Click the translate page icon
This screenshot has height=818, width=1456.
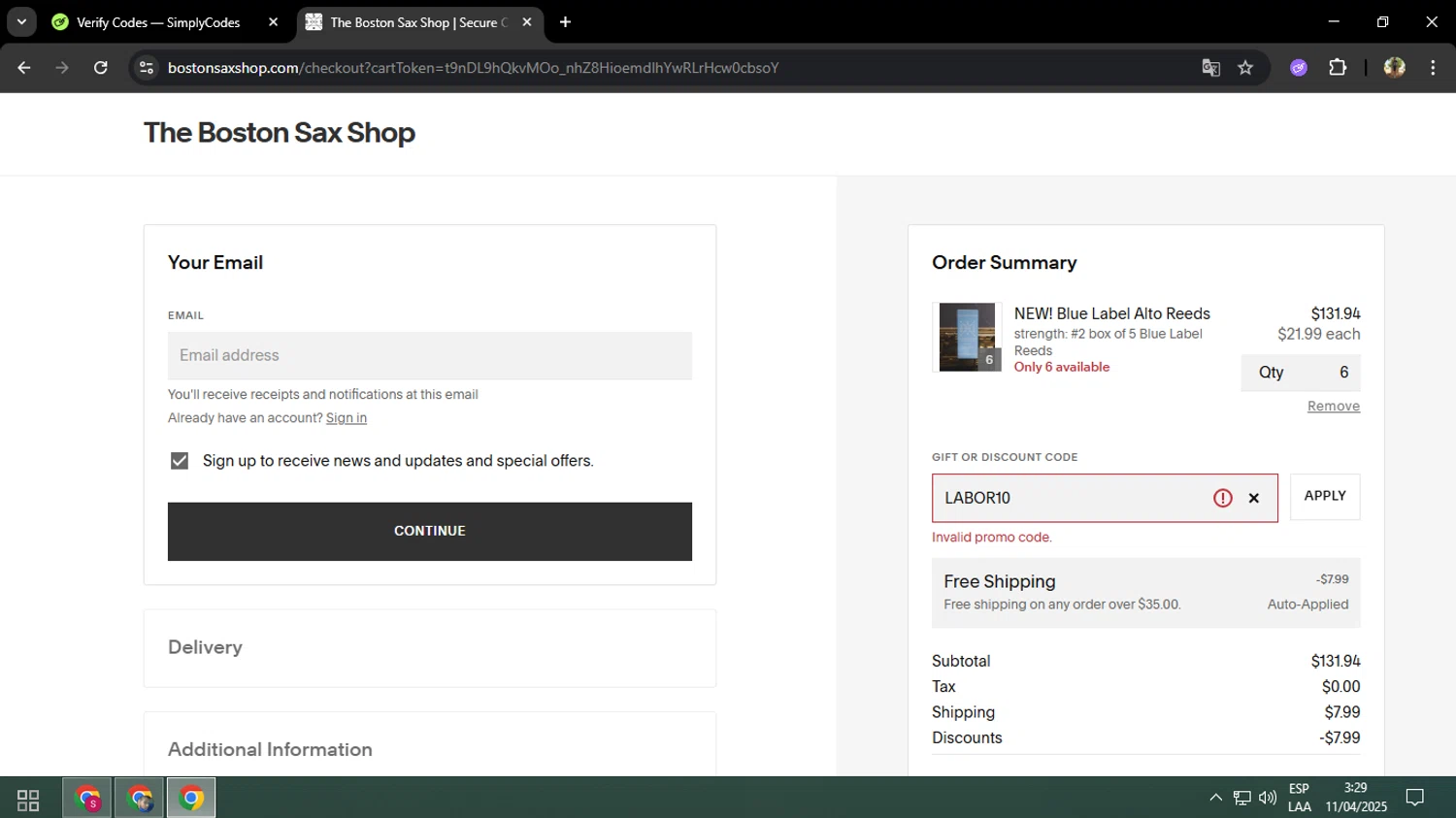point(1210,68)
